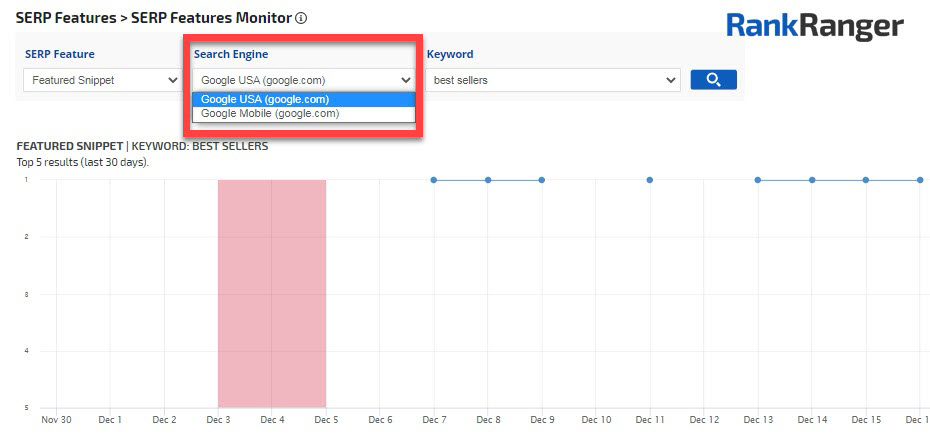Click the info icon beside SERP Features Monitor

point(302,18)
